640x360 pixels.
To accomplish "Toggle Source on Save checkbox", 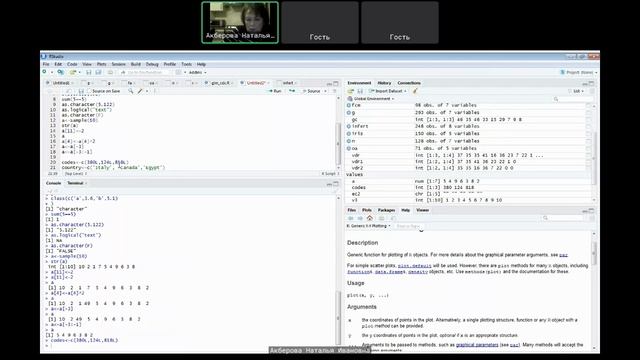I will [89, 91].
